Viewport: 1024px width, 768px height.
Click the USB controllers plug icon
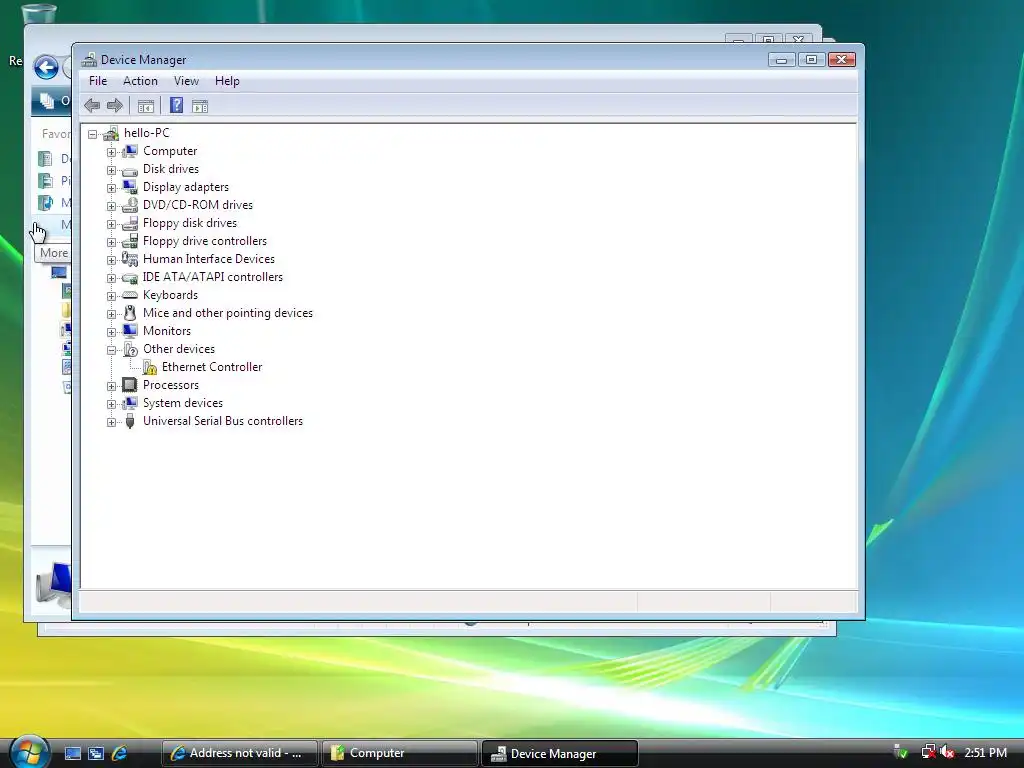[x=130, y=421]
